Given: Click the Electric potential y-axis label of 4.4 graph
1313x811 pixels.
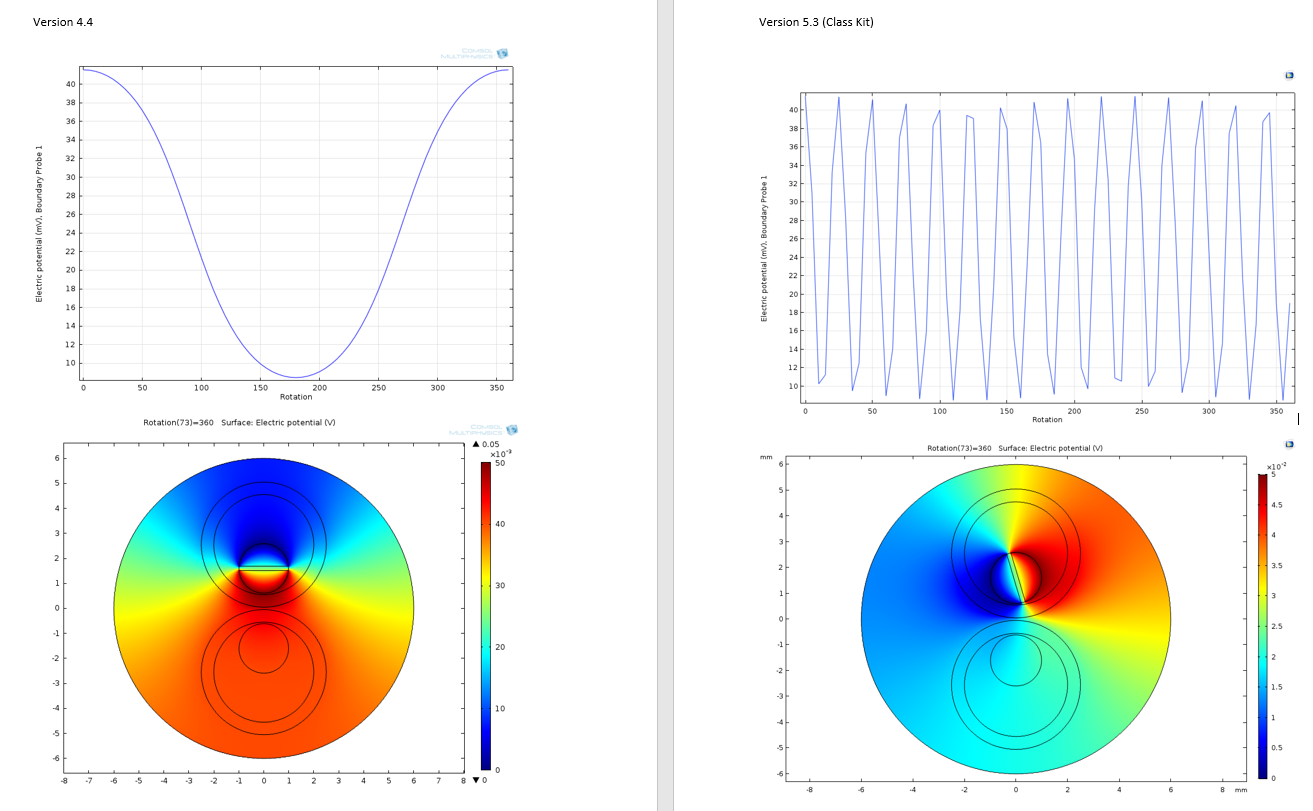Looking at the screenshot, I should tap(40, 223).
